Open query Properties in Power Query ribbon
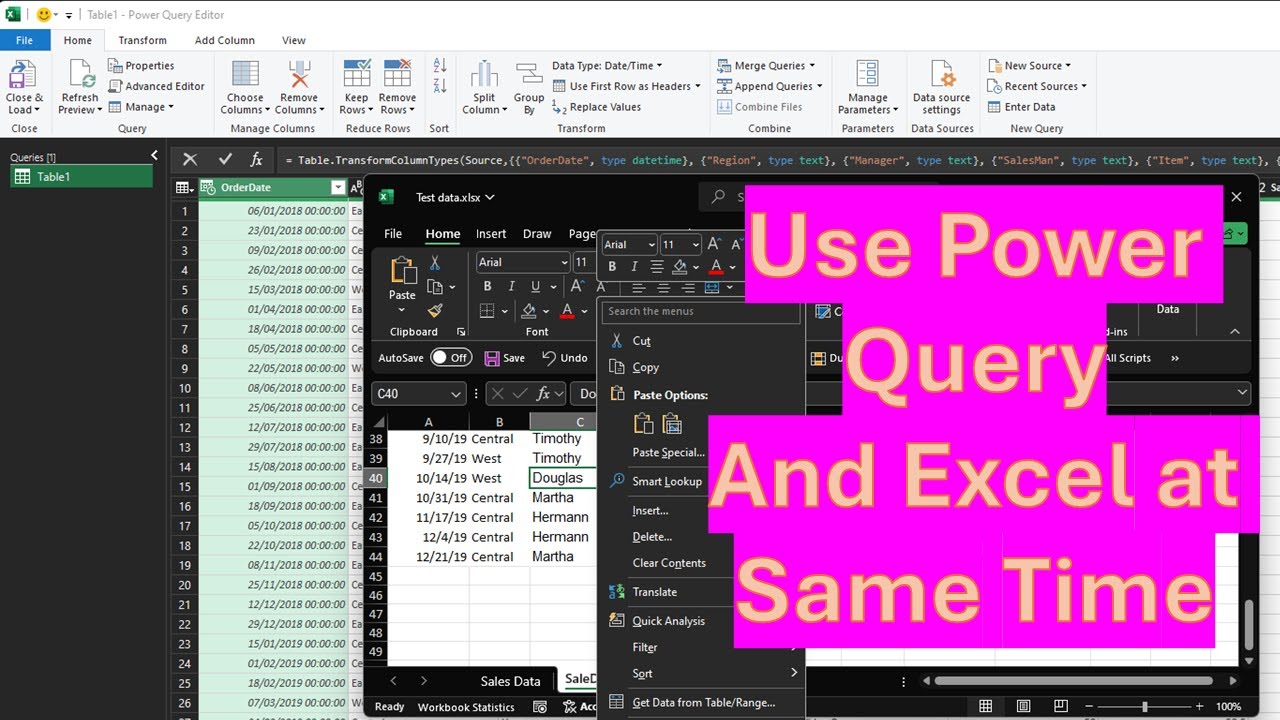 point(141,66)
